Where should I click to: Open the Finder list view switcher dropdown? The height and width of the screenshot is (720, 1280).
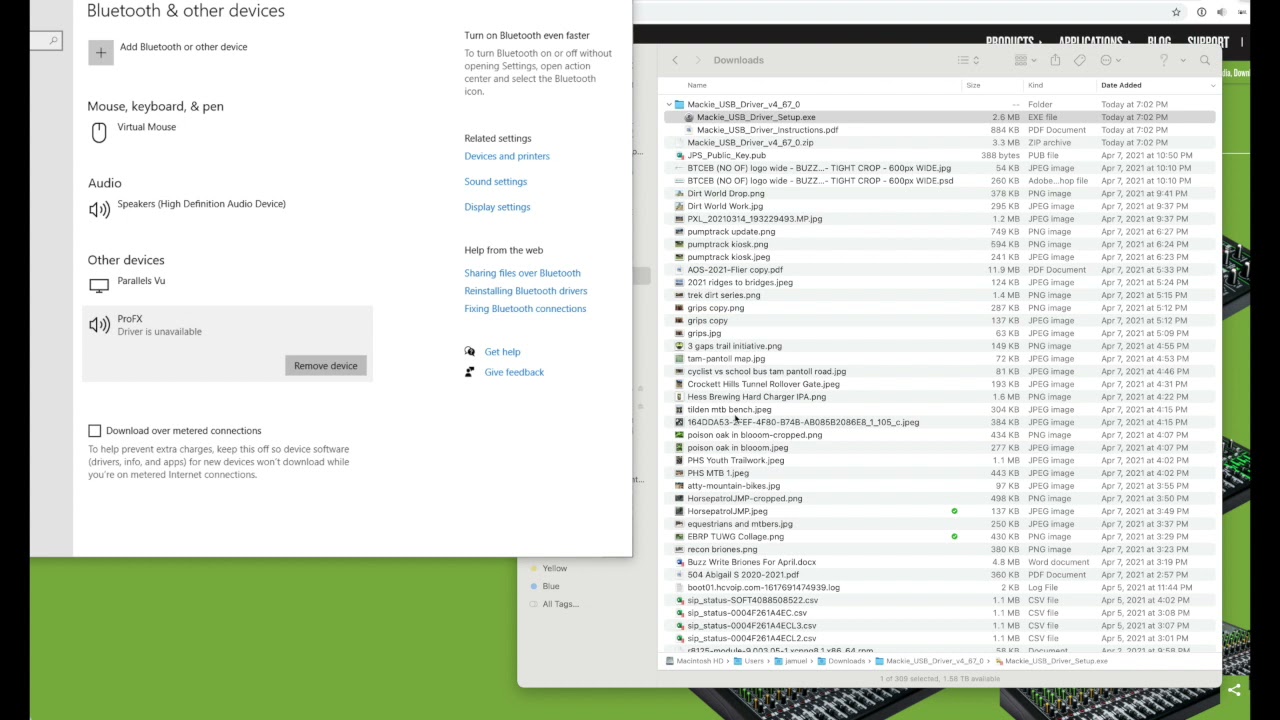(x=967, y=60)
